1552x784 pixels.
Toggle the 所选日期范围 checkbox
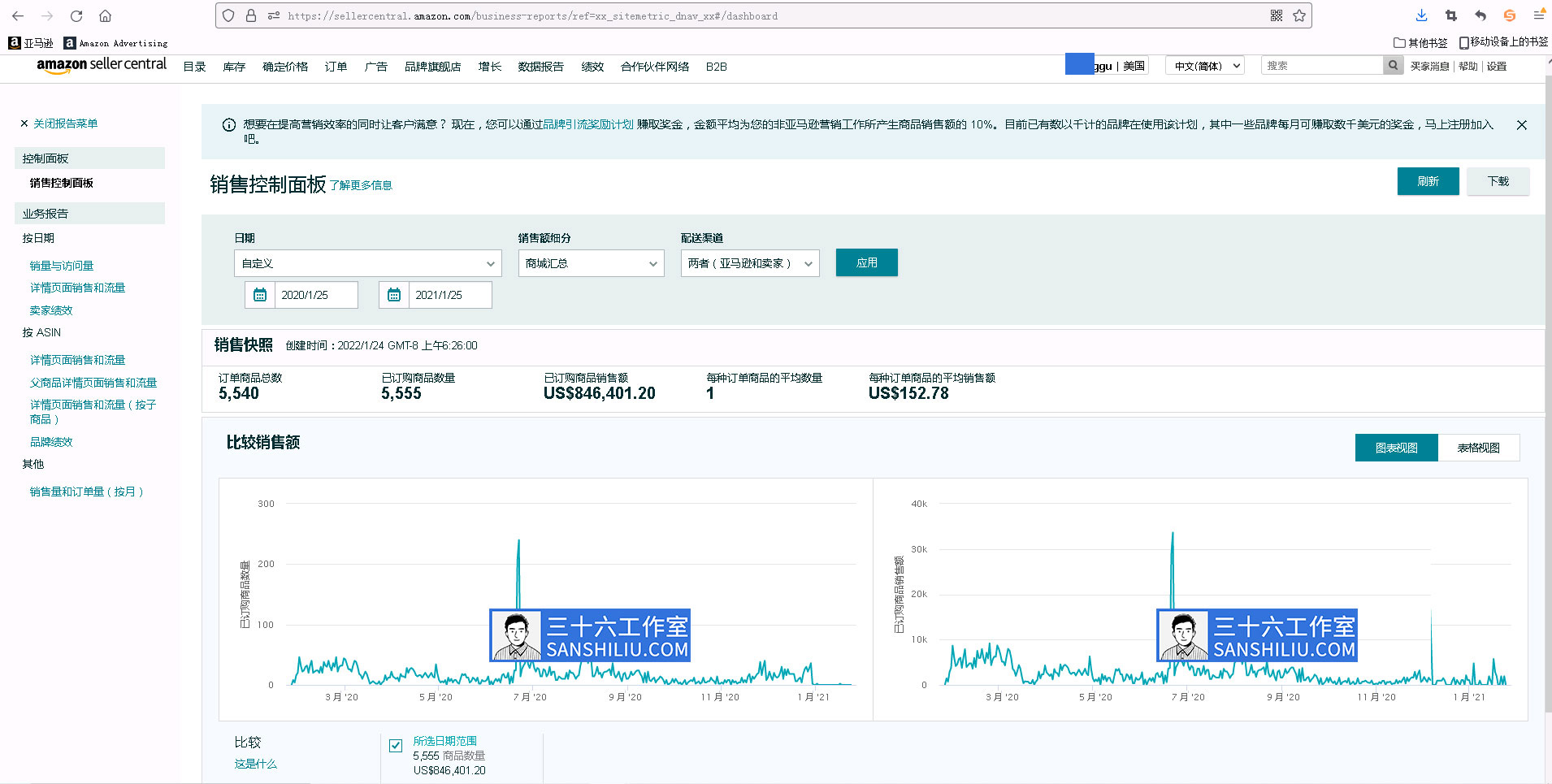point(396,745)
